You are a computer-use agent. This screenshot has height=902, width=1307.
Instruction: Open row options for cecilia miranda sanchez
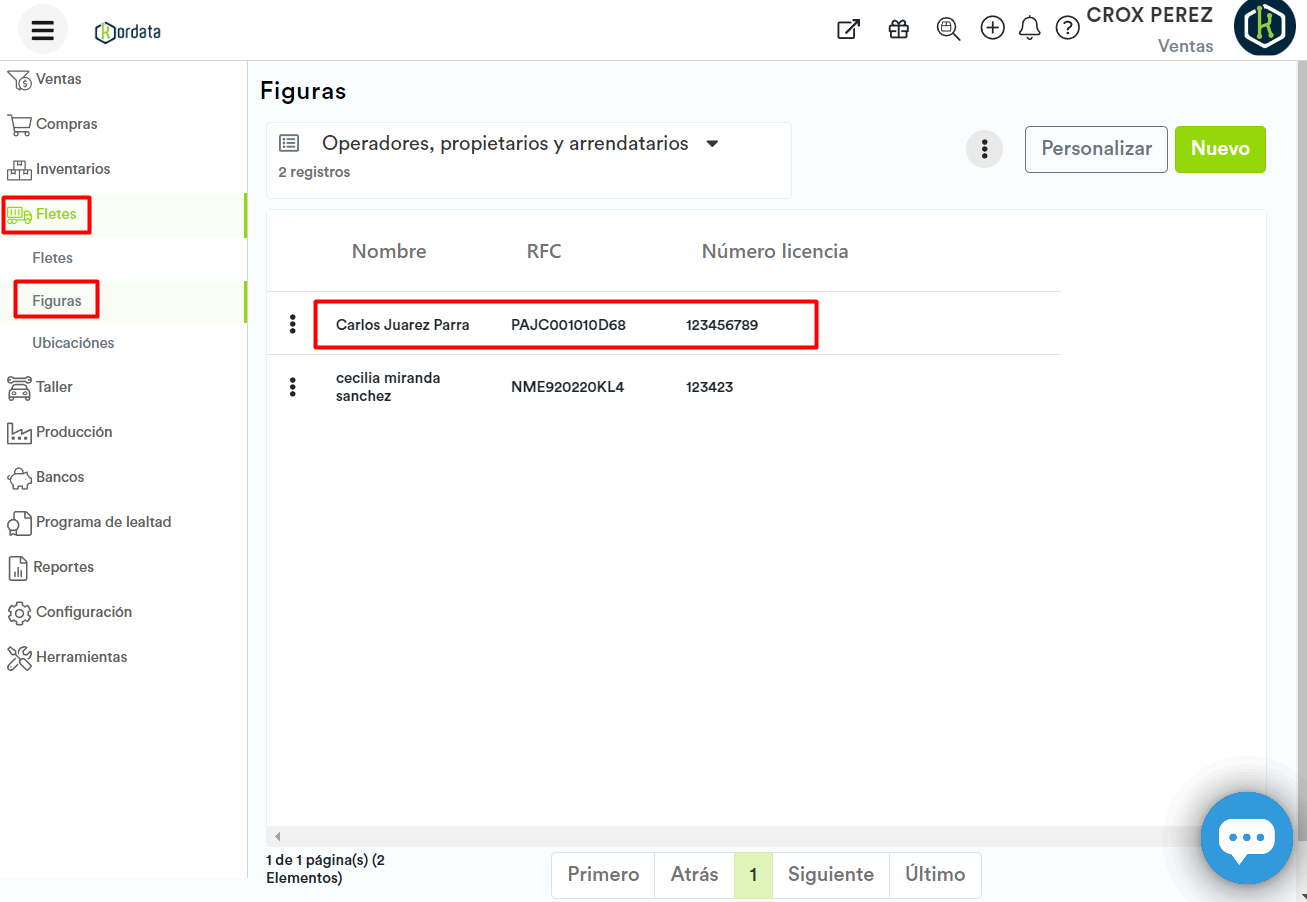tap(292, 387)
